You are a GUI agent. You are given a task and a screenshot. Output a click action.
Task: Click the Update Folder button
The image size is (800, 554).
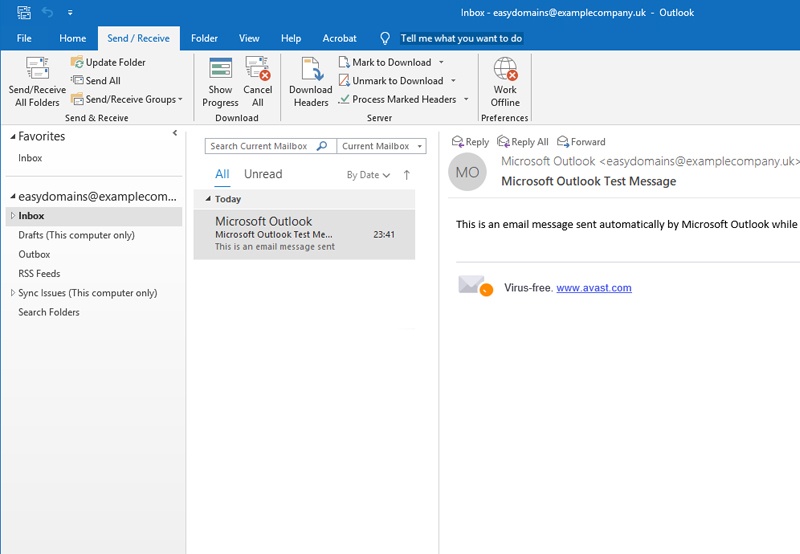pyautogui.click(x=108, y=62)
